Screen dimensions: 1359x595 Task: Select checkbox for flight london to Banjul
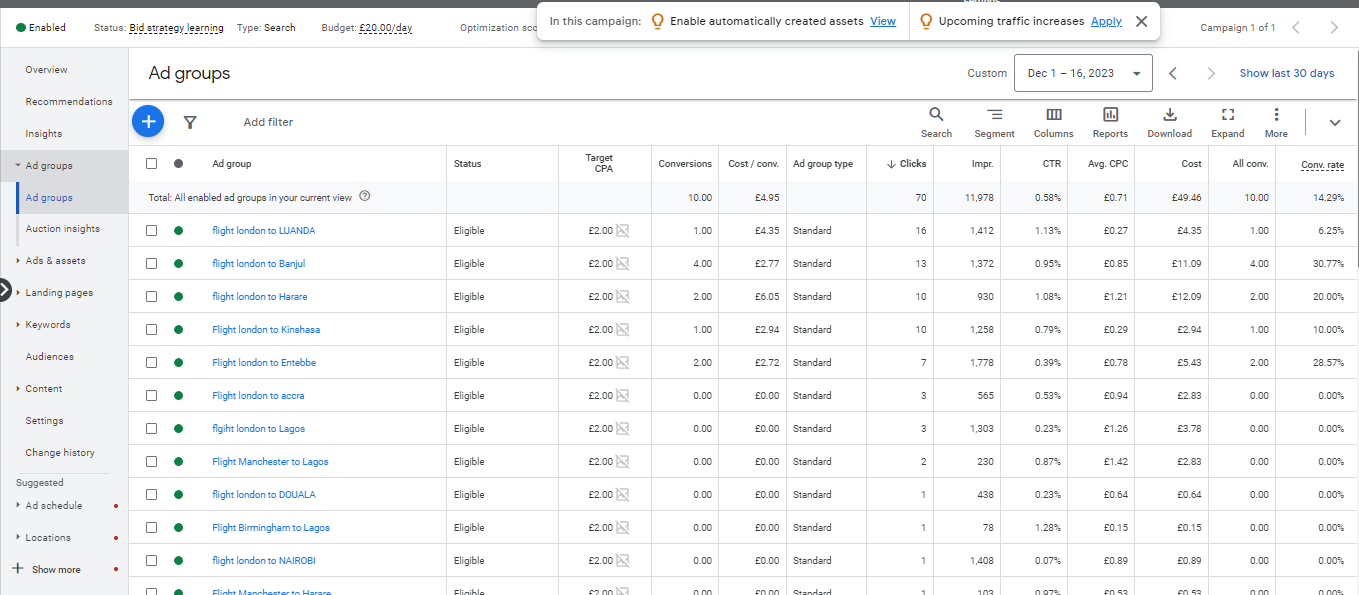click(x=152, y=264)
